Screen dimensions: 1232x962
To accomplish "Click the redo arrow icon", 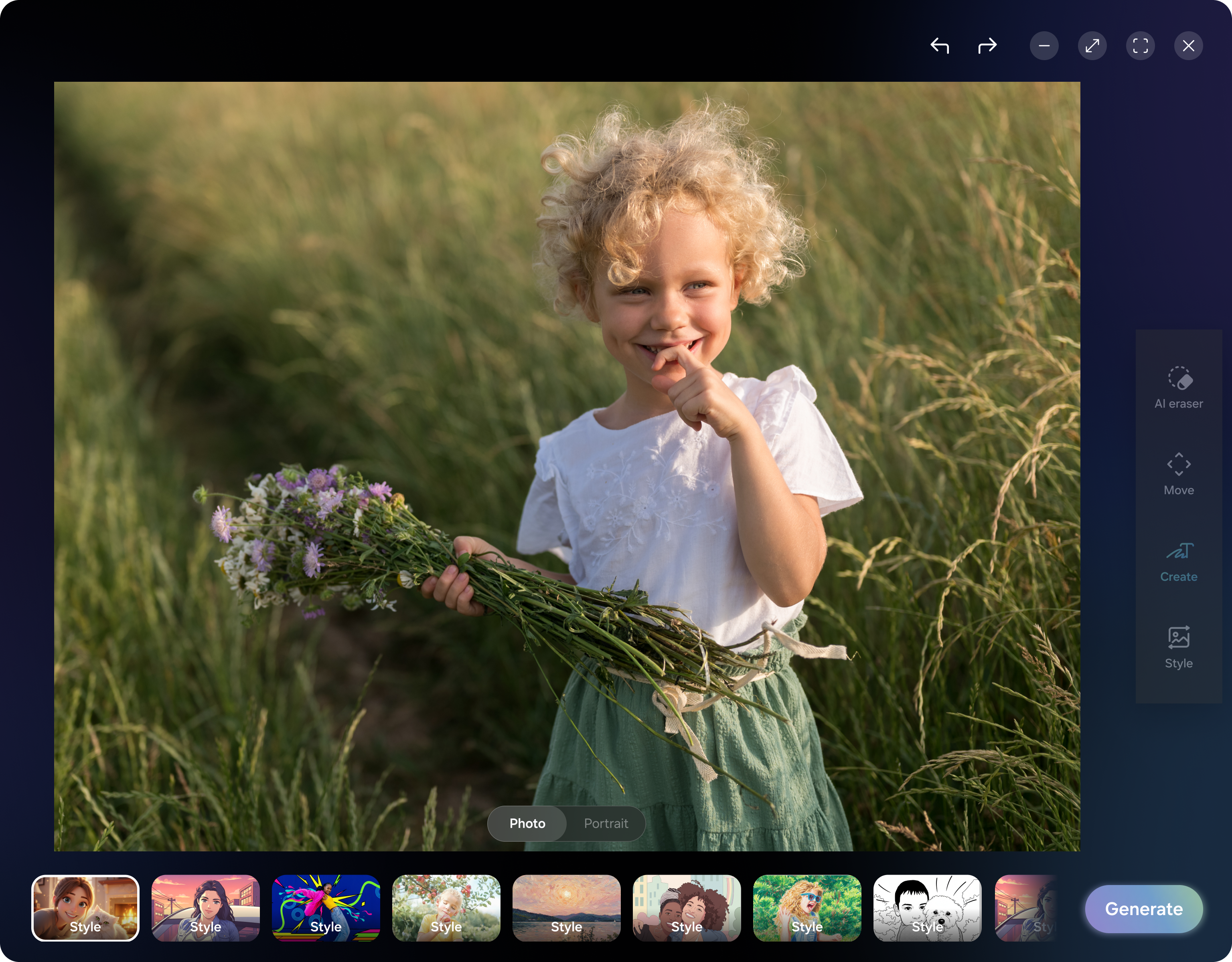I will click(x=987, y=46).
